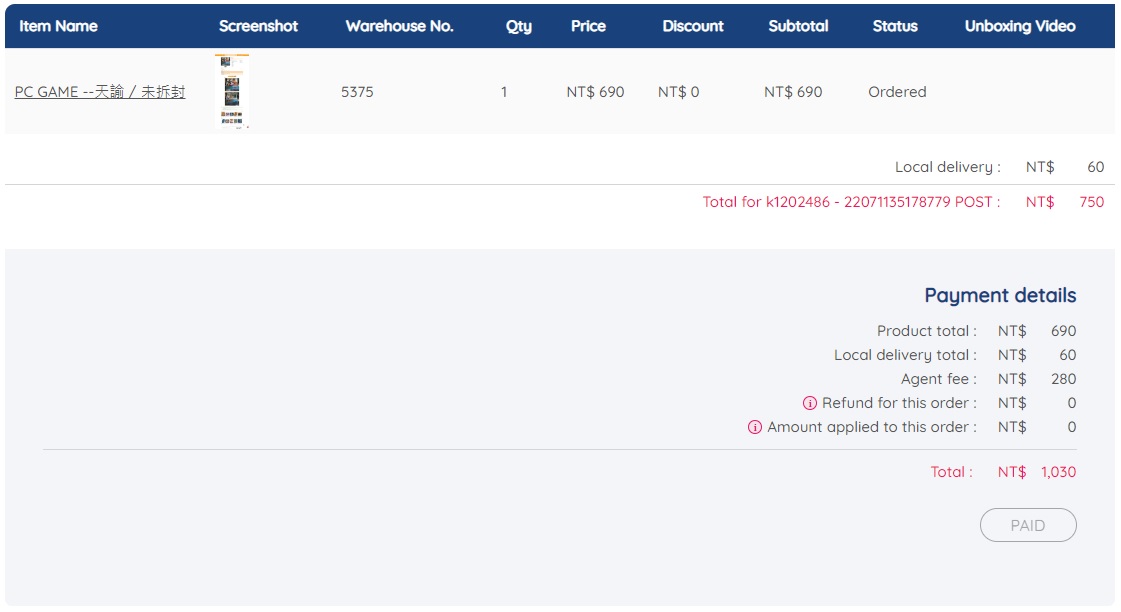Click the Screenshot column header
The height and width of the screenshot is (612, 1121).
(x=258, y=26)
